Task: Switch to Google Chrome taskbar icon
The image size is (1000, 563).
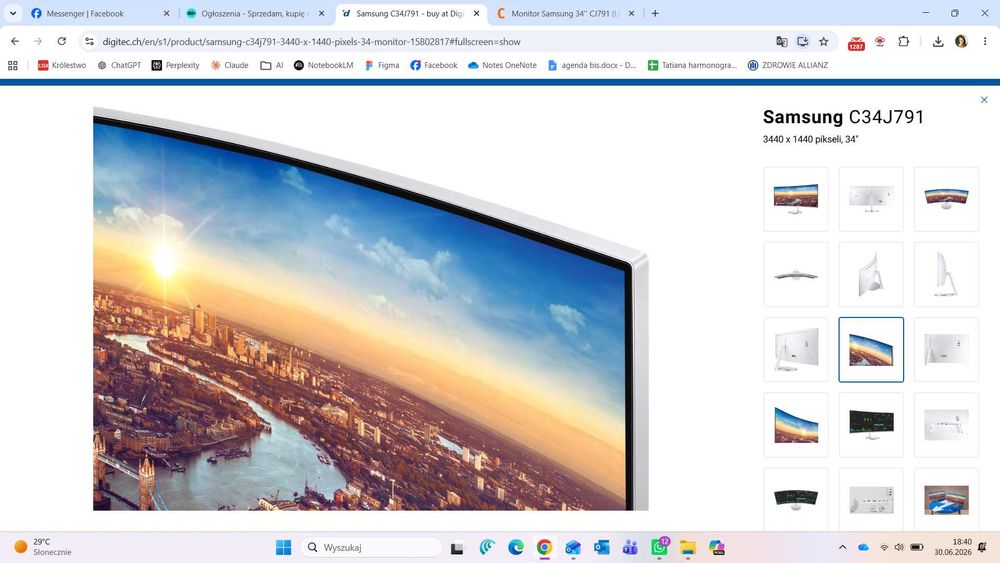Action: pyautogui.click(x=544, y=547)
